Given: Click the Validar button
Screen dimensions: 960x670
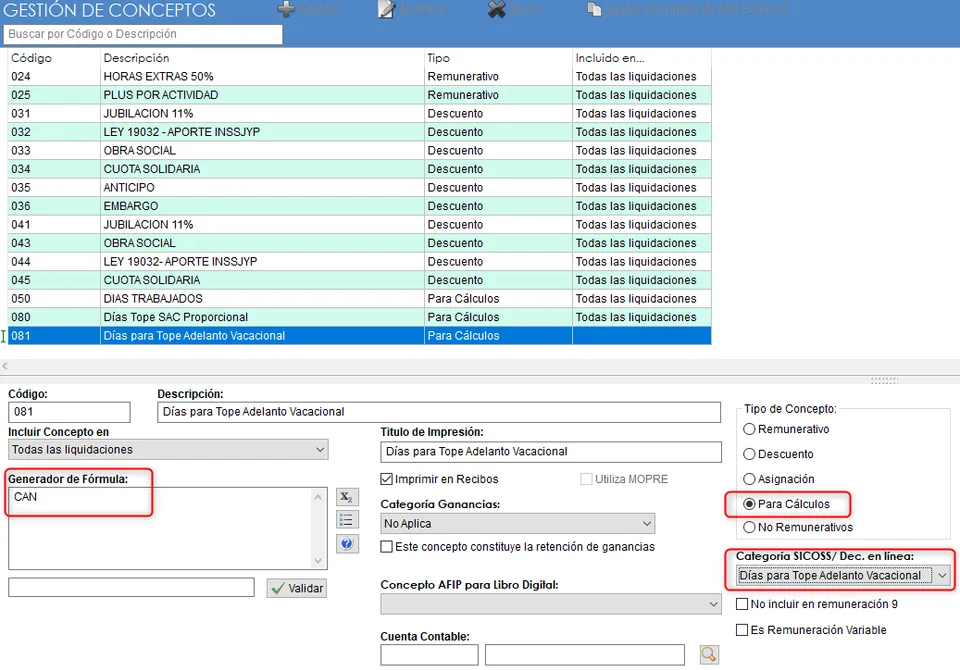Looking at the screenshot, I should coord(296,588).
